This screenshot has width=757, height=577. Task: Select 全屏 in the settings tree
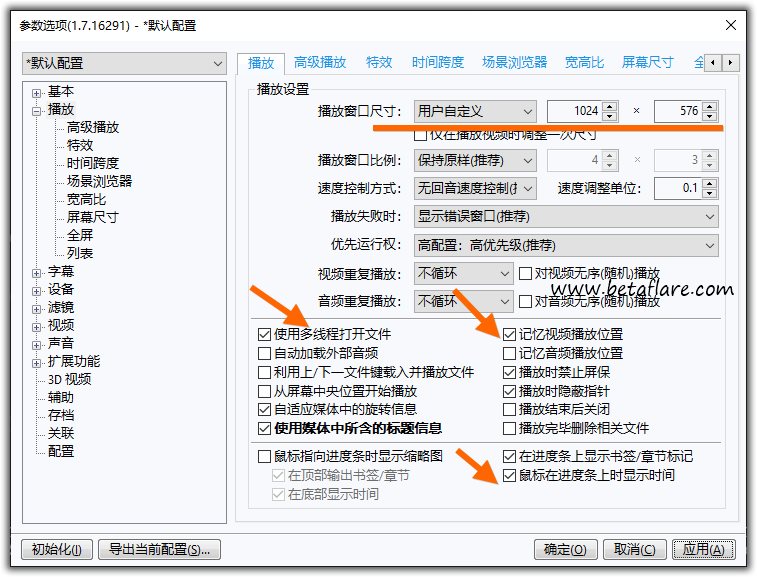pyautogui.click(x=80, y=236)
